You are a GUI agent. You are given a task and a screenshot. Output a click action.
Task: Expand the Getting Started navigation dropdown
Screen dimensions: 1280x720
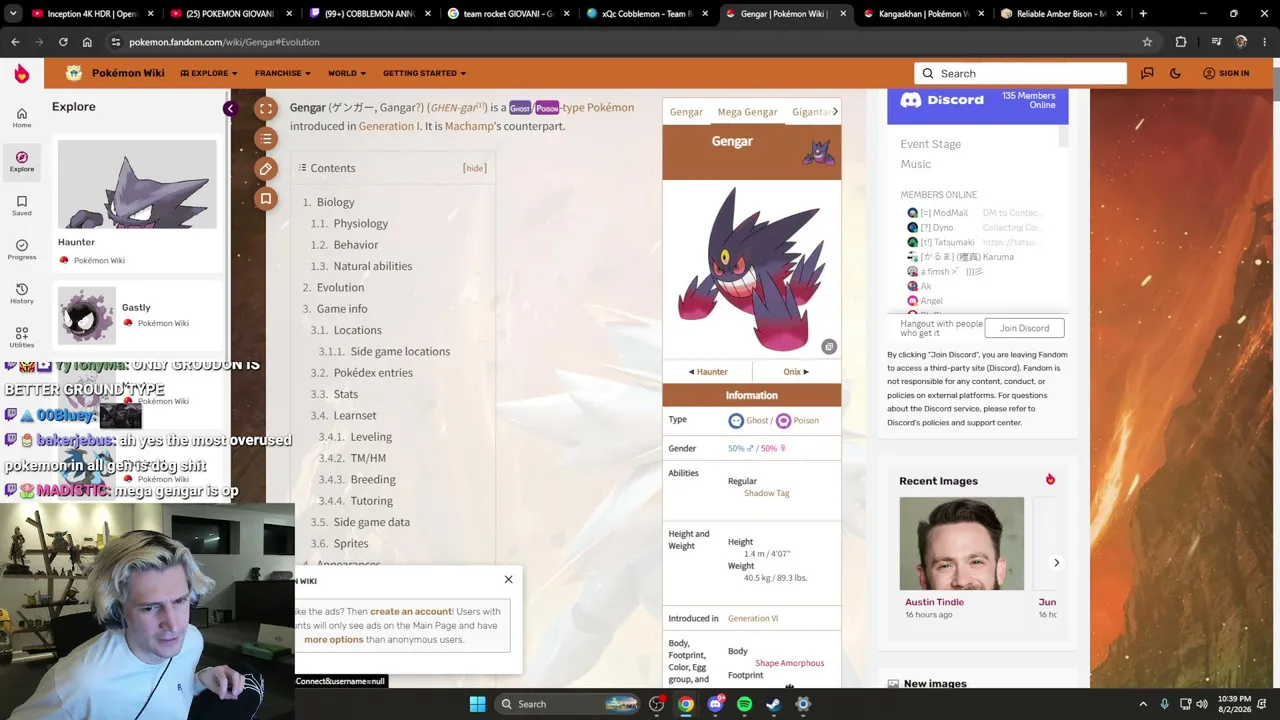point(424,73)
